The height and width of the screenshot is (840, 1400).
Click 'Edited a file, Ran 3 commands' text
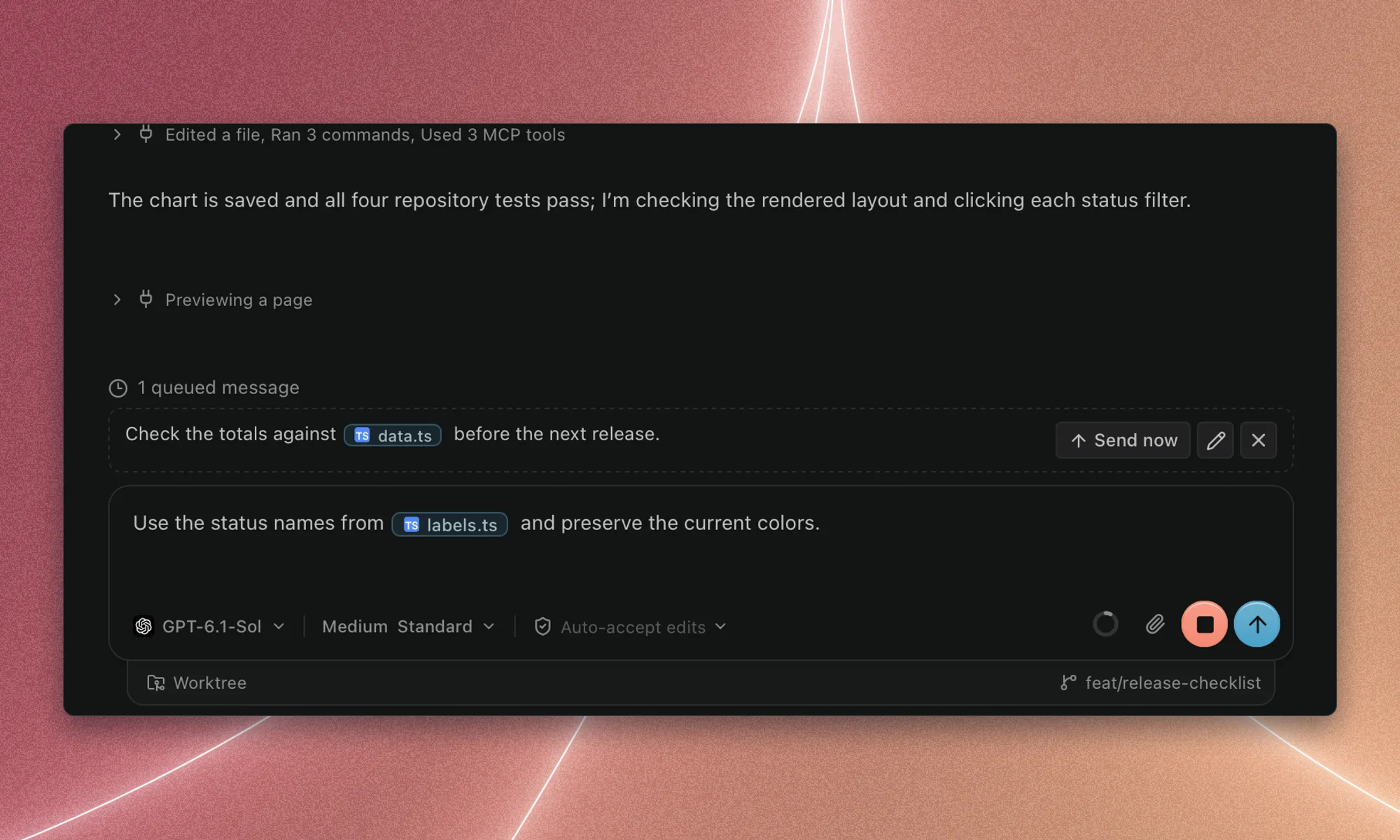(x=365, y=134)
